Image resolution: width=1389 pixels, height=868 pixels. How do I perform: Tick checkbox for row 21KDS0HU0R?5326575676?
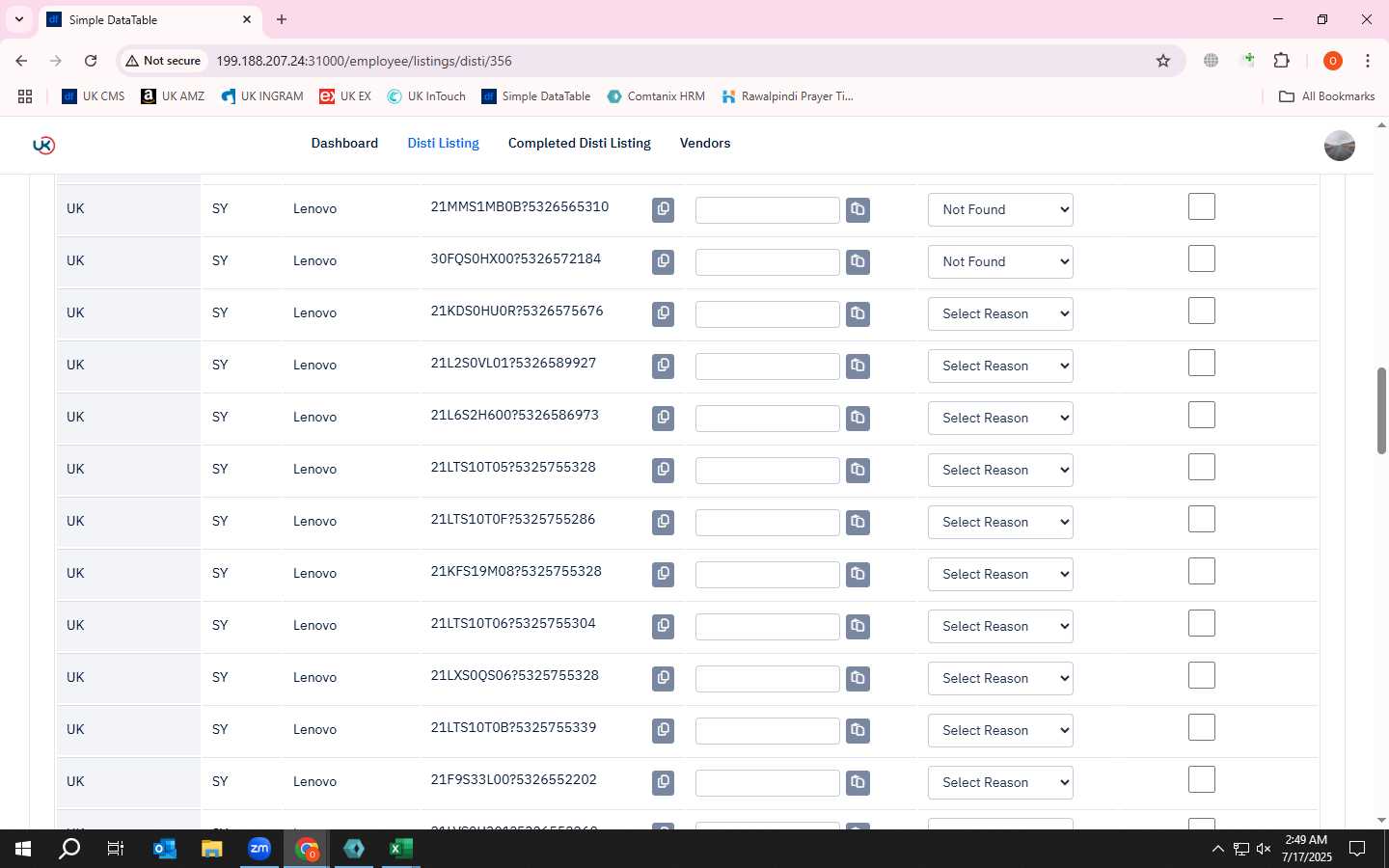pos(1201,311)
